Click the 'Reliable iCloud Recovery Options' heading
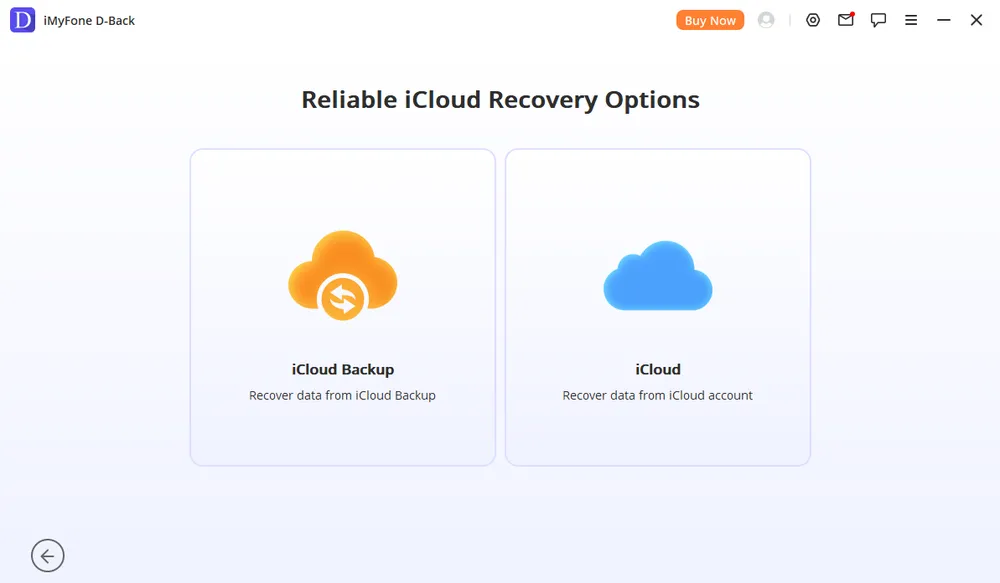The width and height of the screenshot is (1000, 583). point(500,99)
